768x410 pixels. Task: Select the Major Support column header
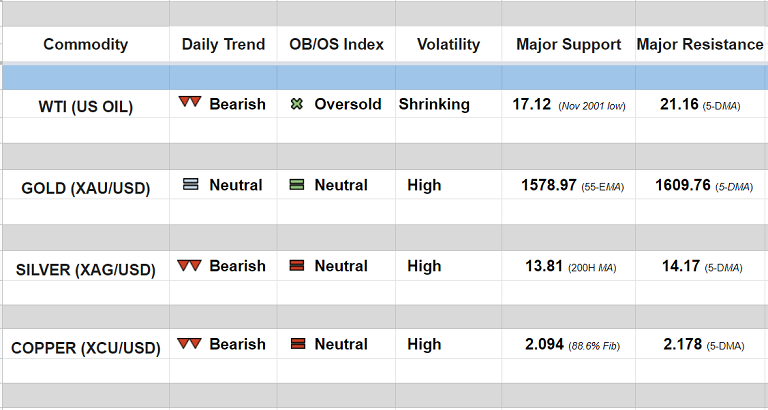pyautogui.click(x=568, y=45)
